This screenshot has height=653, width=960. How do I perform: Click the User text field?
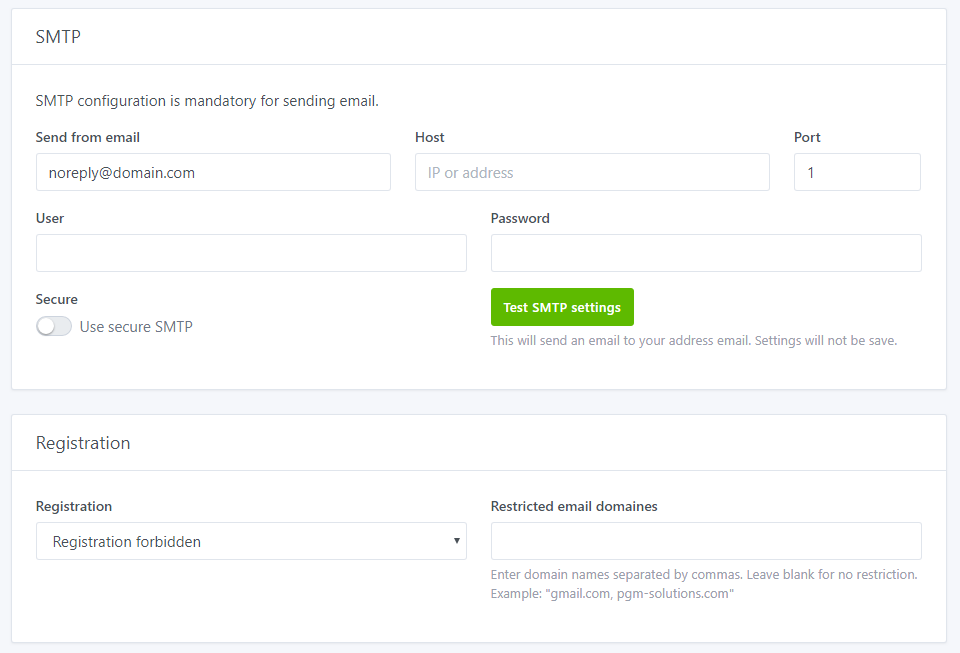coord(251,253)
